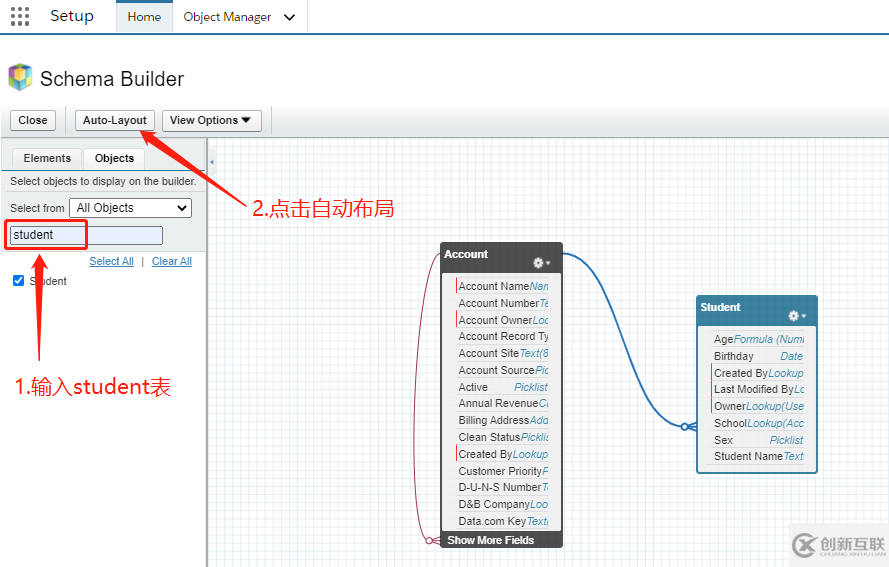The width and height of the screenshot is (889, 567).
Task: Select the D-U-N-S Number field row
Action: pyautogui.click(x=503, y=487)
